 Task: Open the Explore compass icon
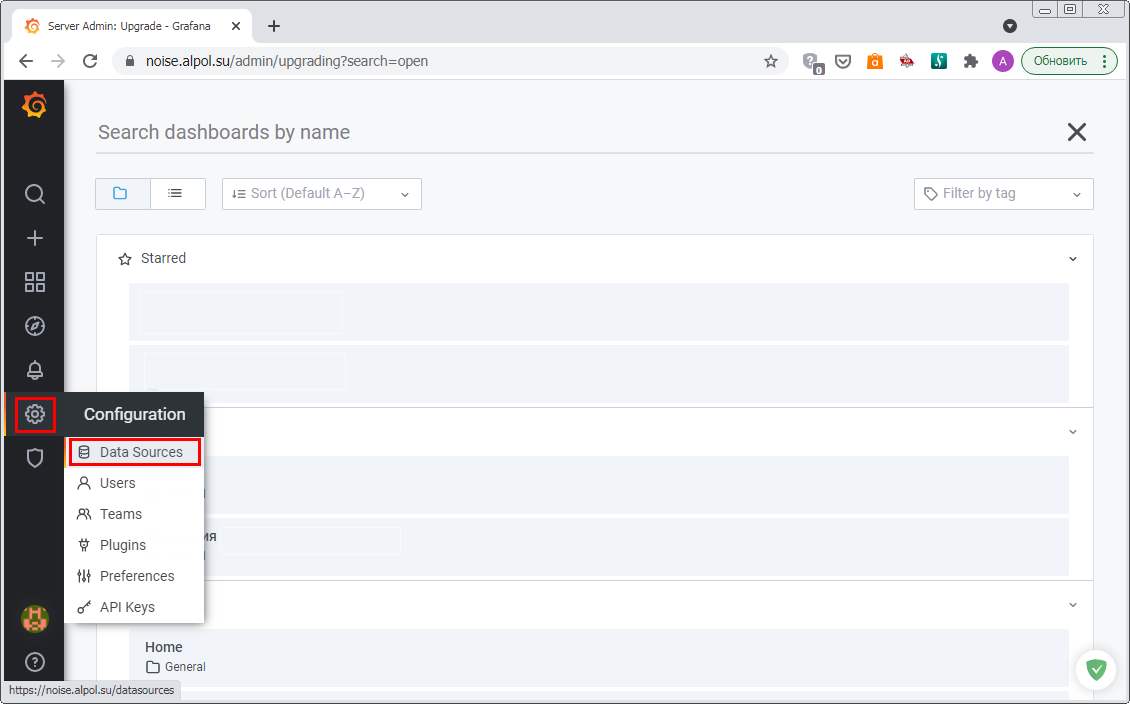click(35, 326)
